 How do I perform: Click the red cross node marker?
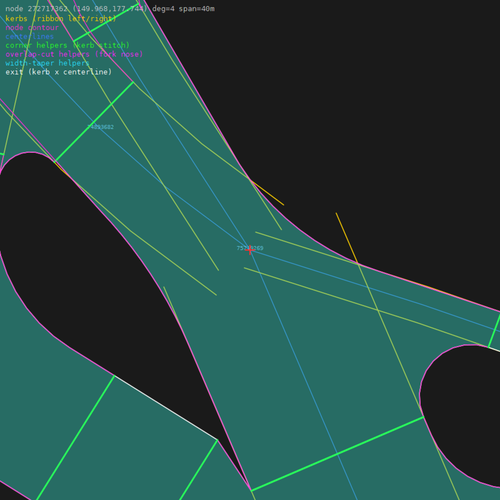click(x=250, y=250)
